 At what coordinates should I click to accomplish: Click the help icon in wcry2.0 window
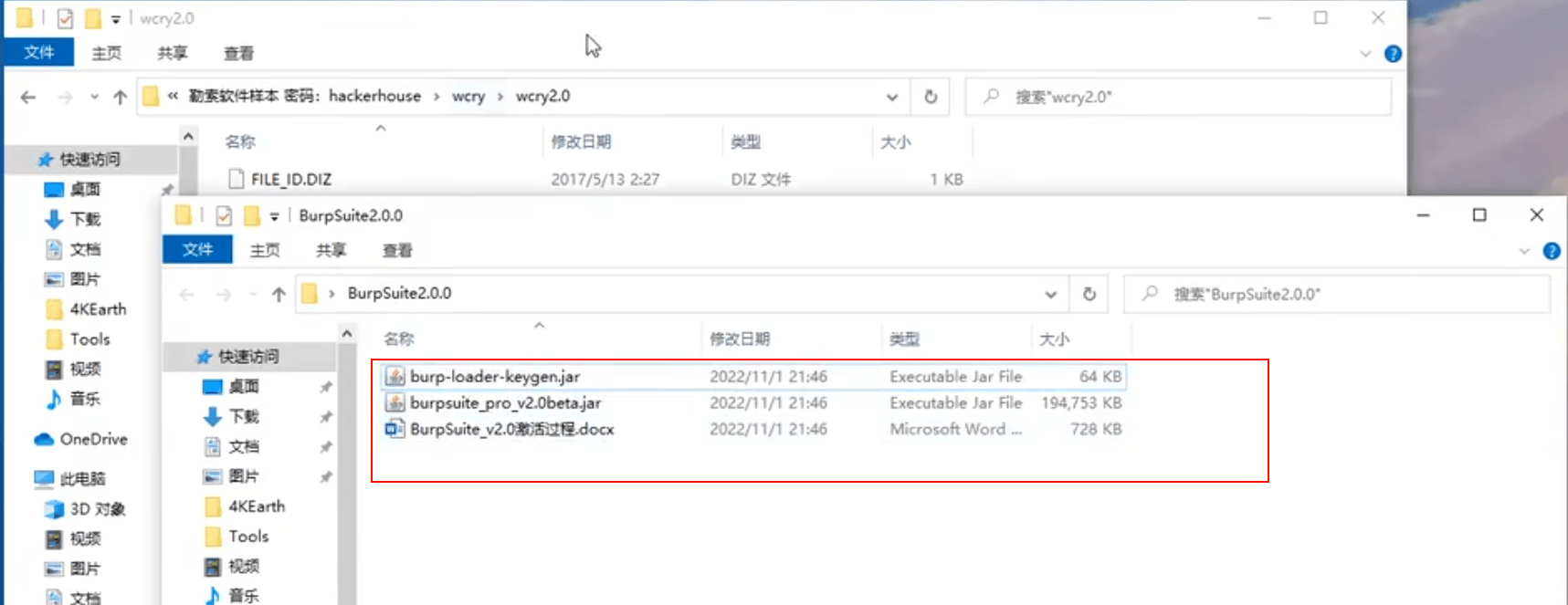tap(1393, 54)
